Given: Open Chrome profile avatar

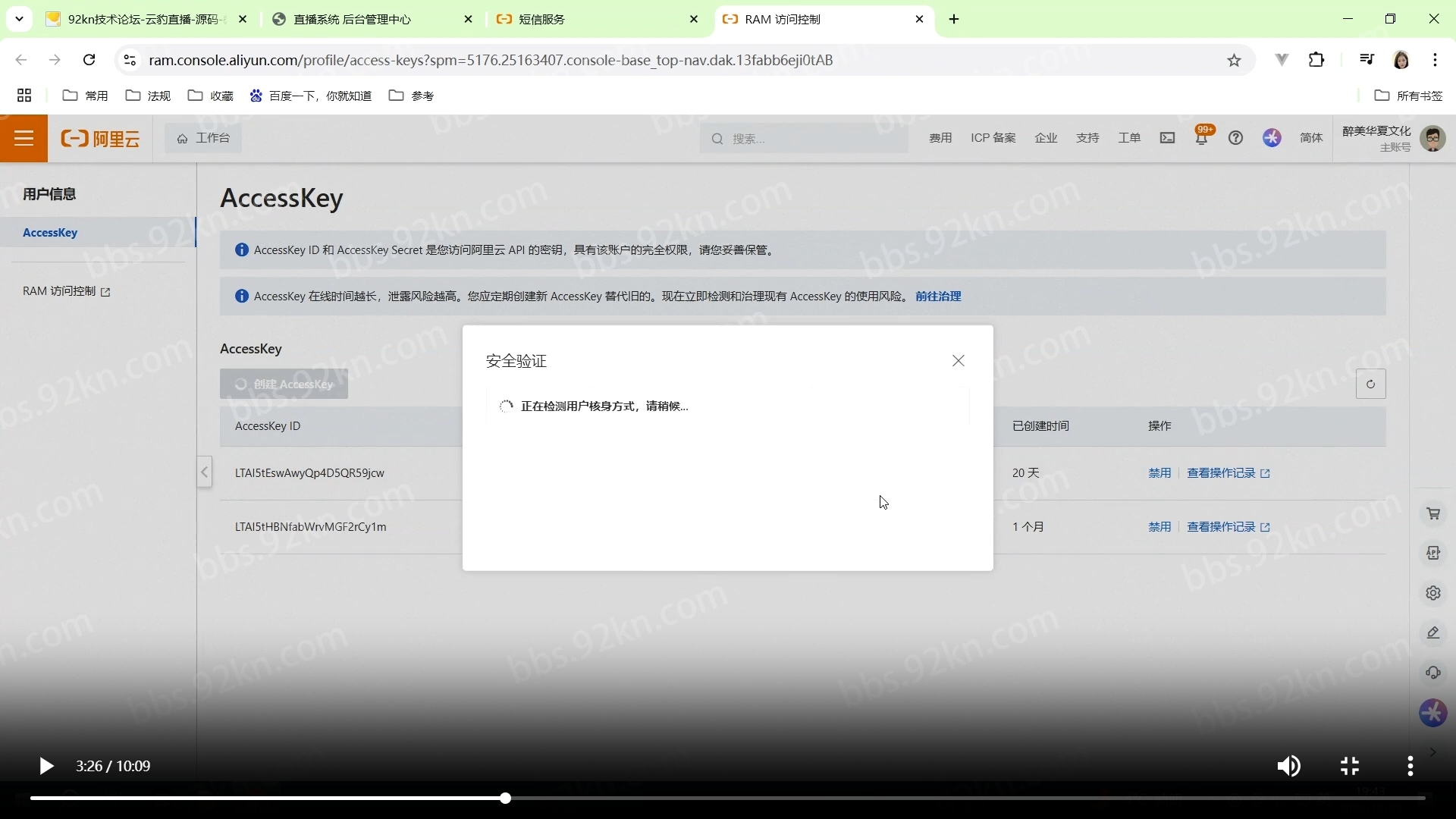Looking at the screenshot, I should pos(1401,60).
